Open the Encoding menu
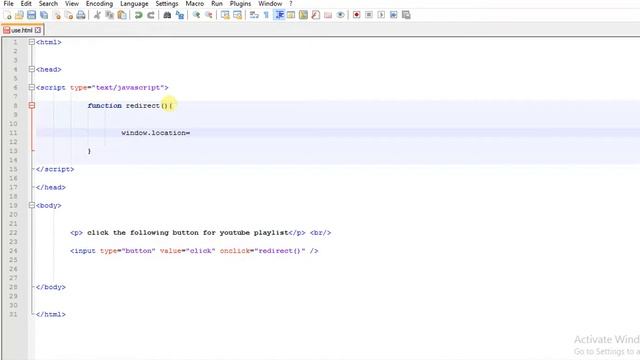 point(99,4)
